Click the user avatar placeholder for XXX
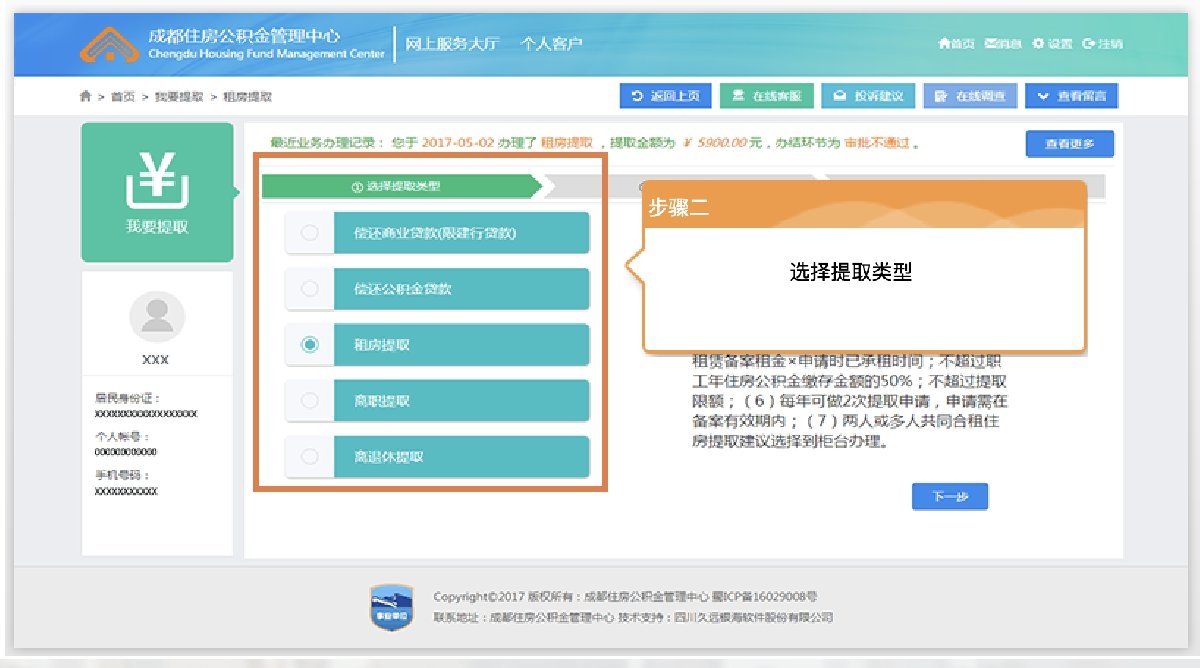Image resolution: width=1200 pixels, height=668 pixels. [x=157, y=315]
